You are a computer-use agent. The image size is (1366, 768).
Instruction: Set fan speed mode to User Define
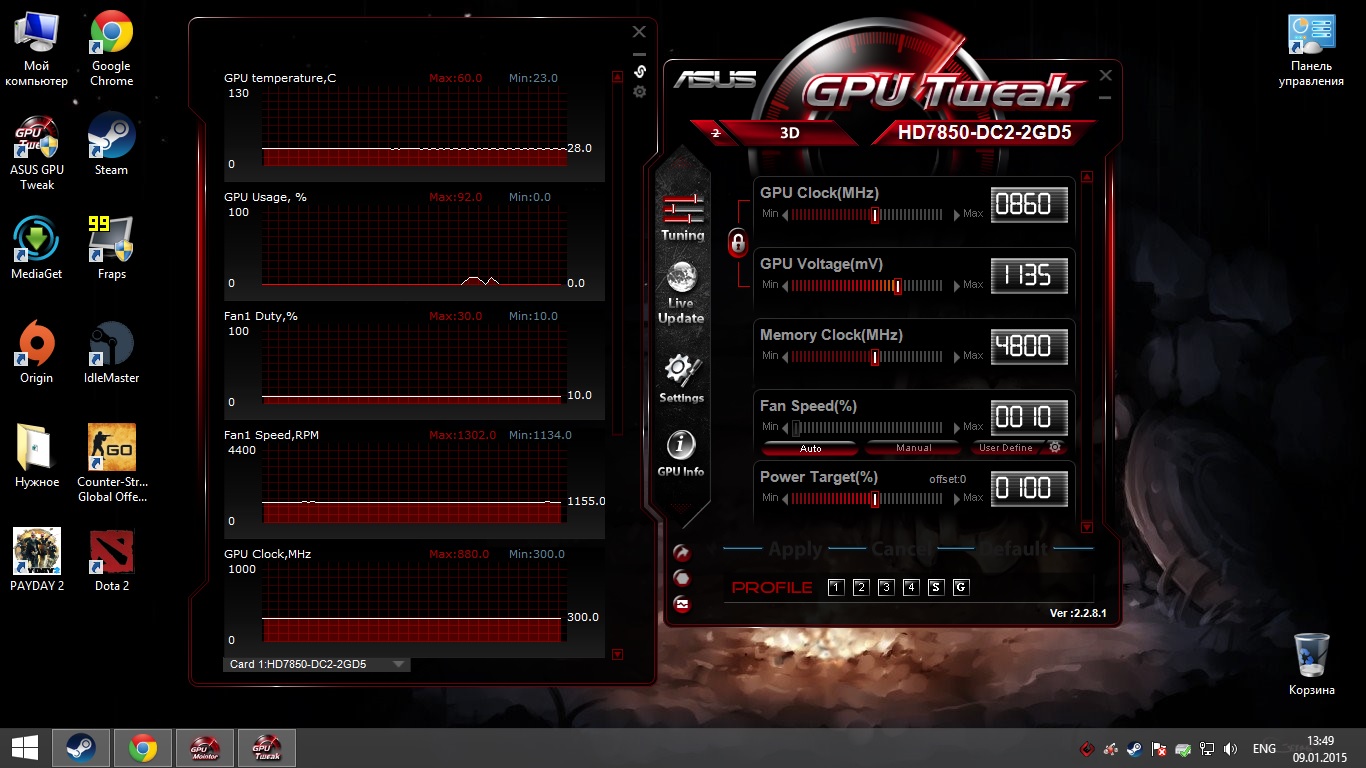click(1006, 448)
